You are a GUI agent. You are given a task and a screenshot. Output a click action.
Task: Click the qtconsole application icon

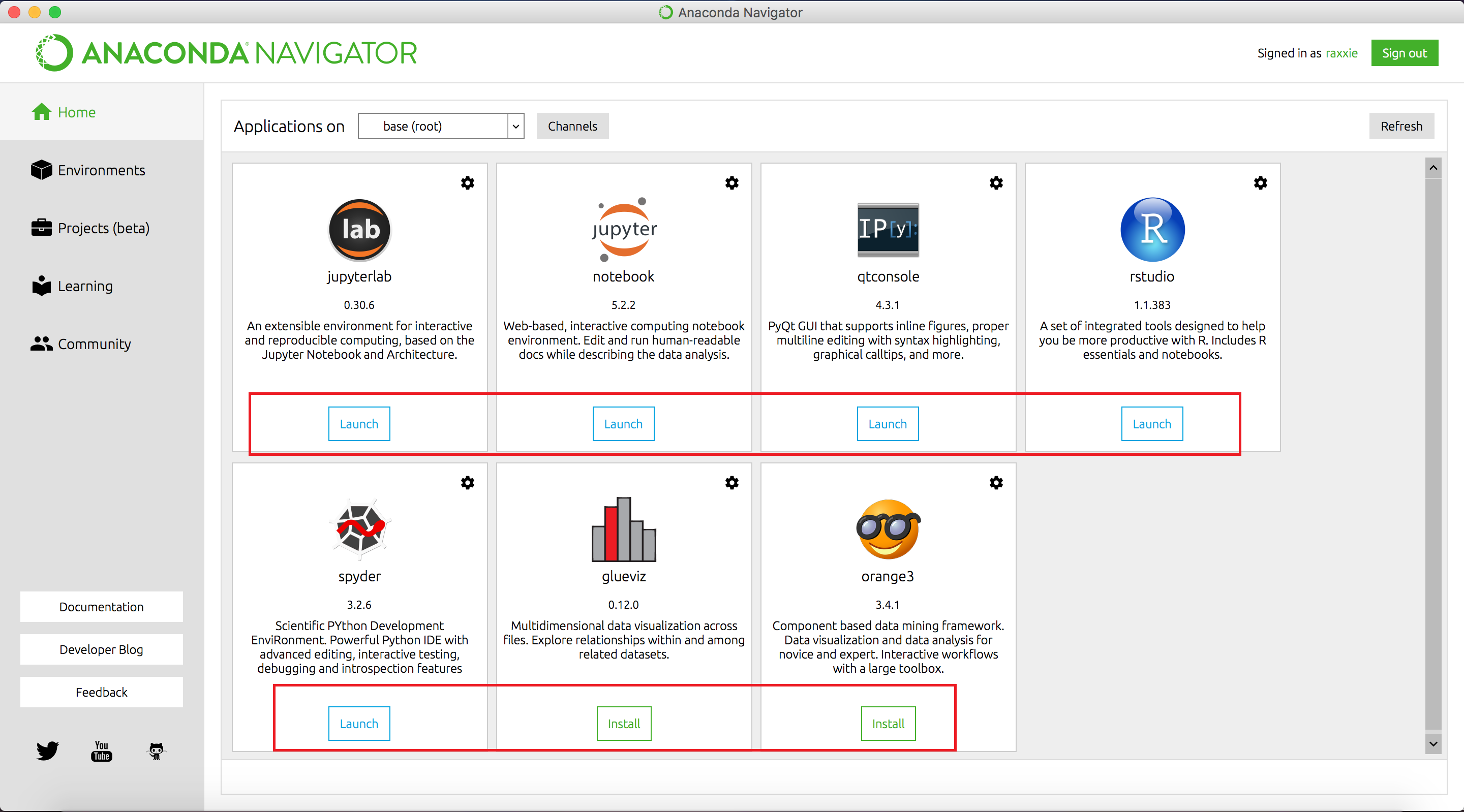click(887, 228)
